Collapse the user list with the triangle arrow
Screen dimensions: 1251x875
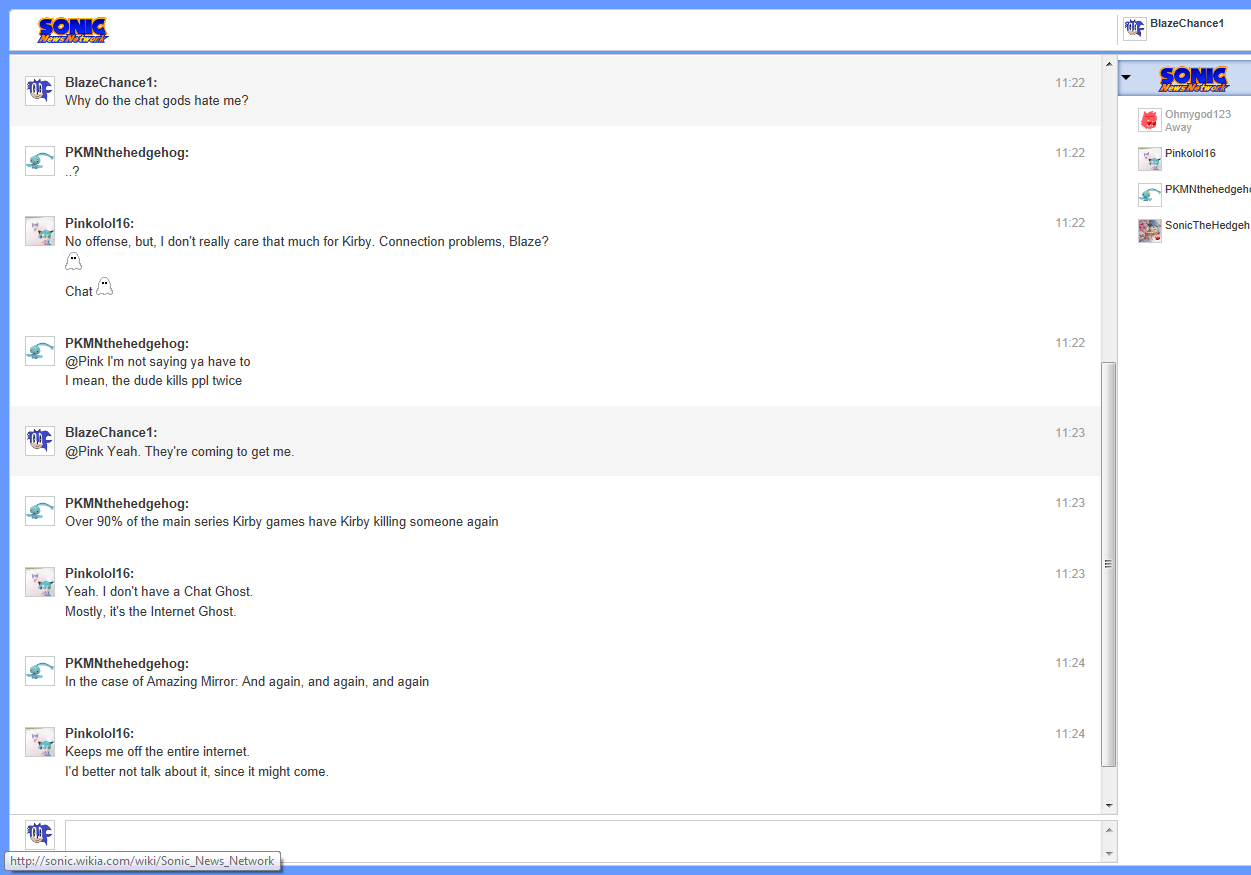click(x=1126, y=77)
